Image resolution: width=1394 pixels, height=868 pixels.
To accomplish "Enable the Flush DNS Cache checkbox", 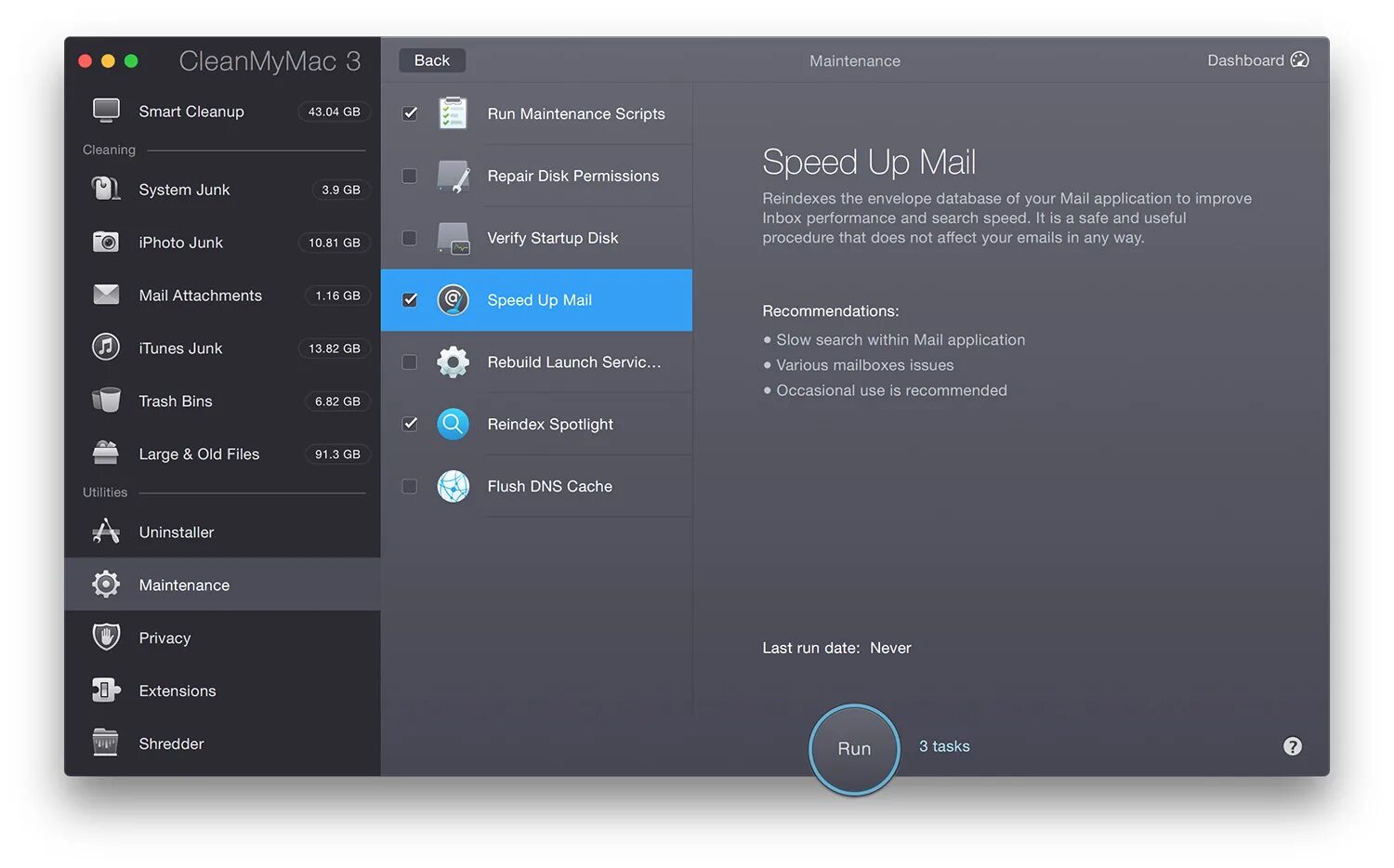I will point(410,486).
